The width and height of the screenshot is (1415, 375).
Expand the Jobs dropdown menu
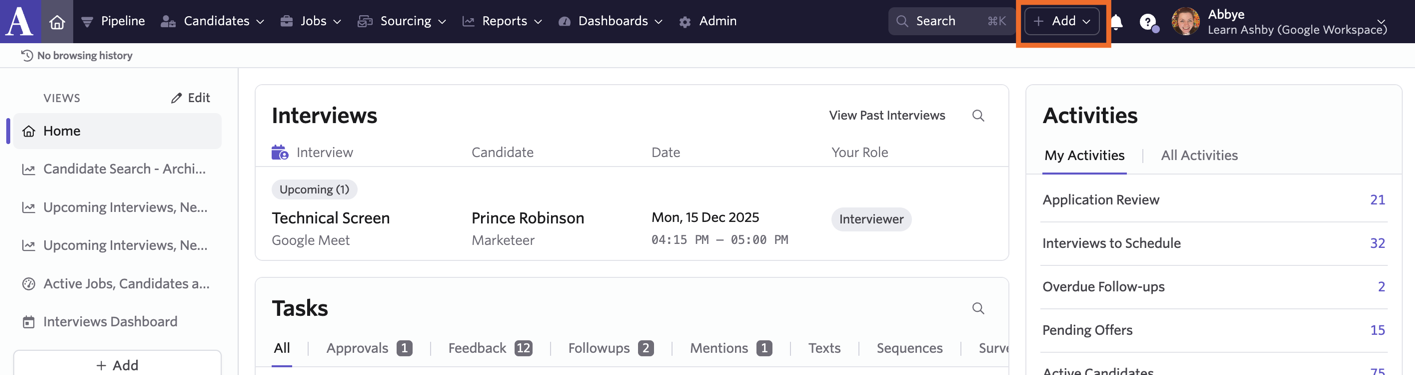click(310, 21)
